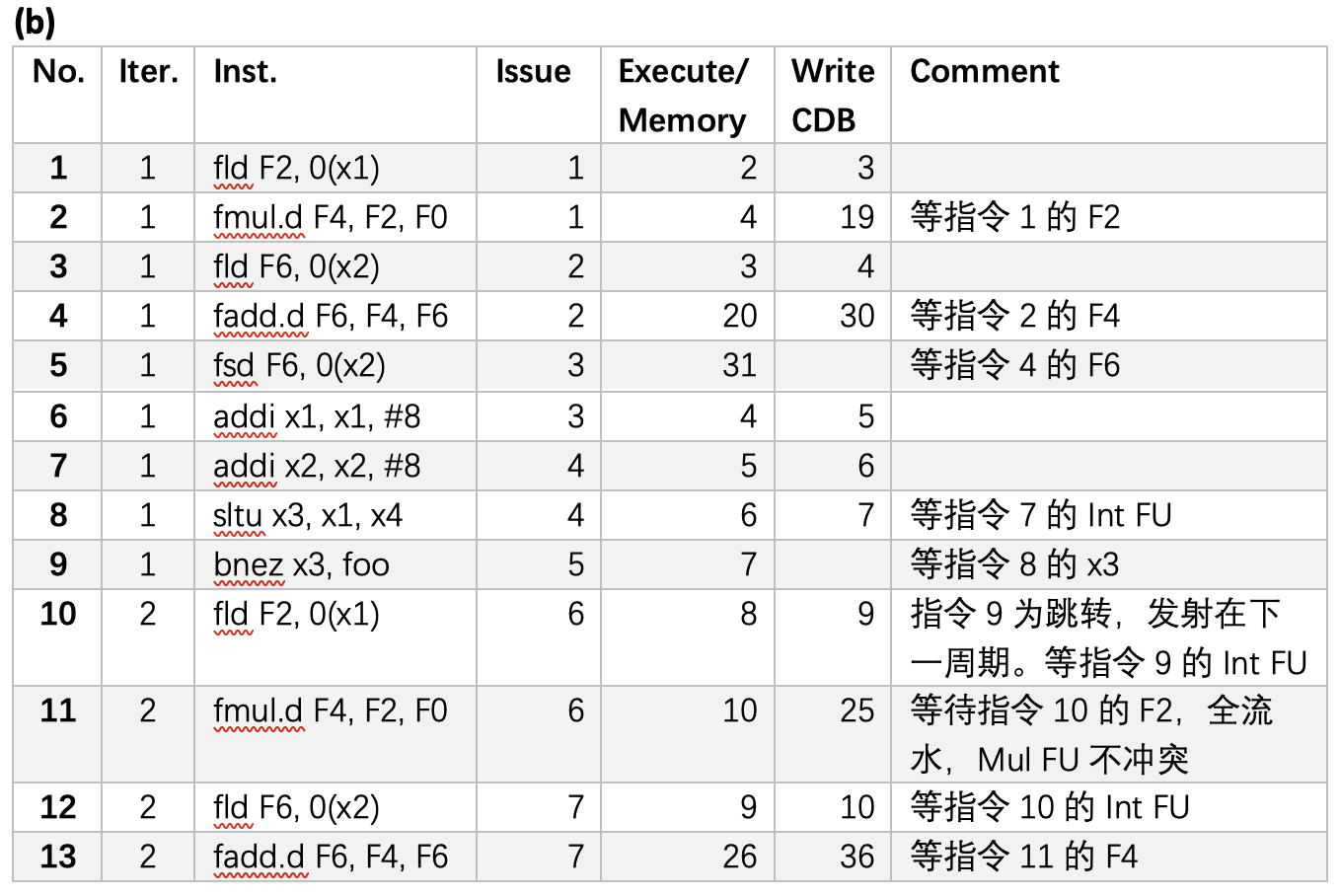
Task: Select the "Execute/Memory" header cell
Action: (683, 95)
